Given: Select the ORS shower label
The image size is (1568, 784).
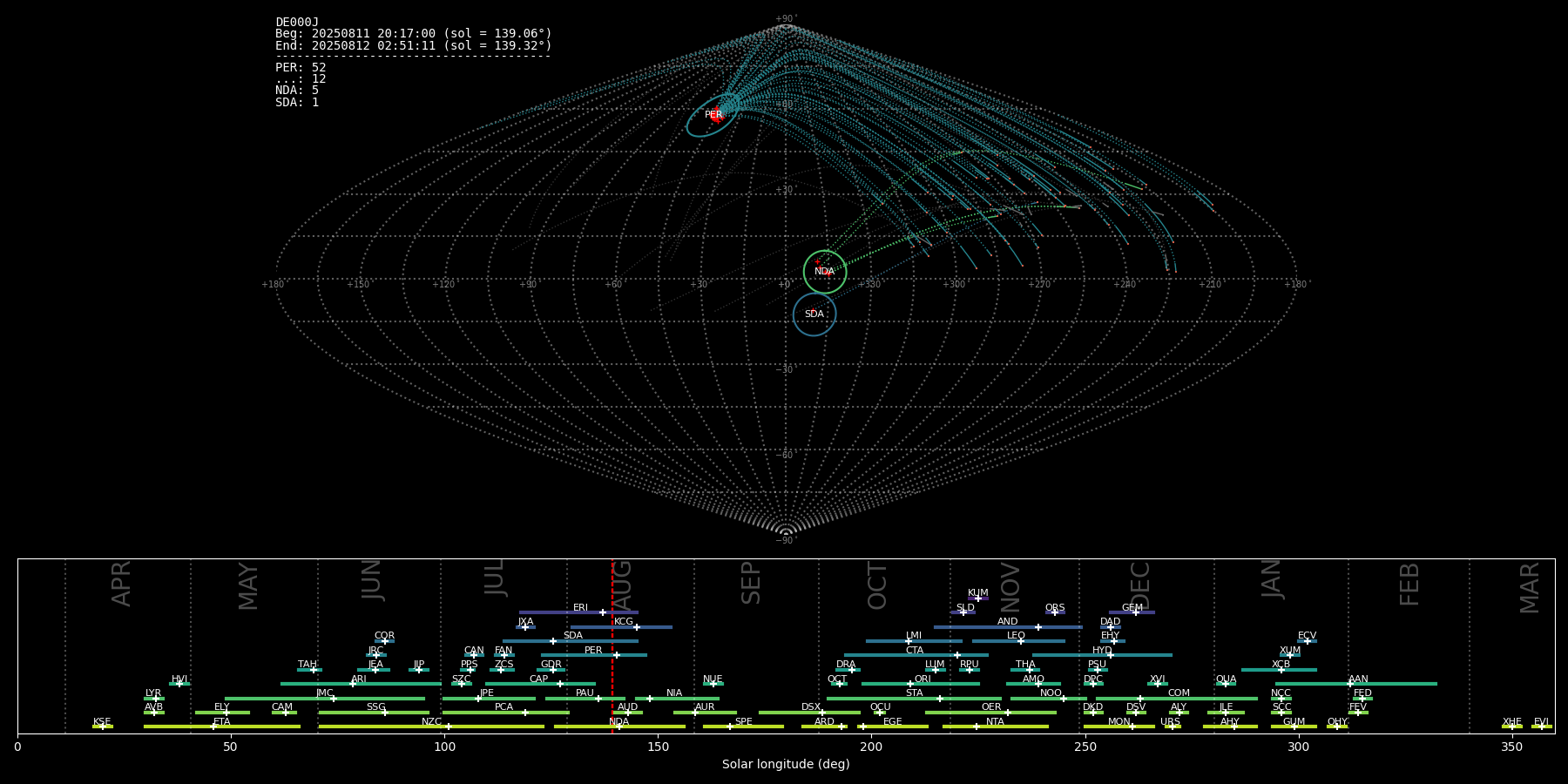Looking at the screenshot, I should (x=1055, y=607).
